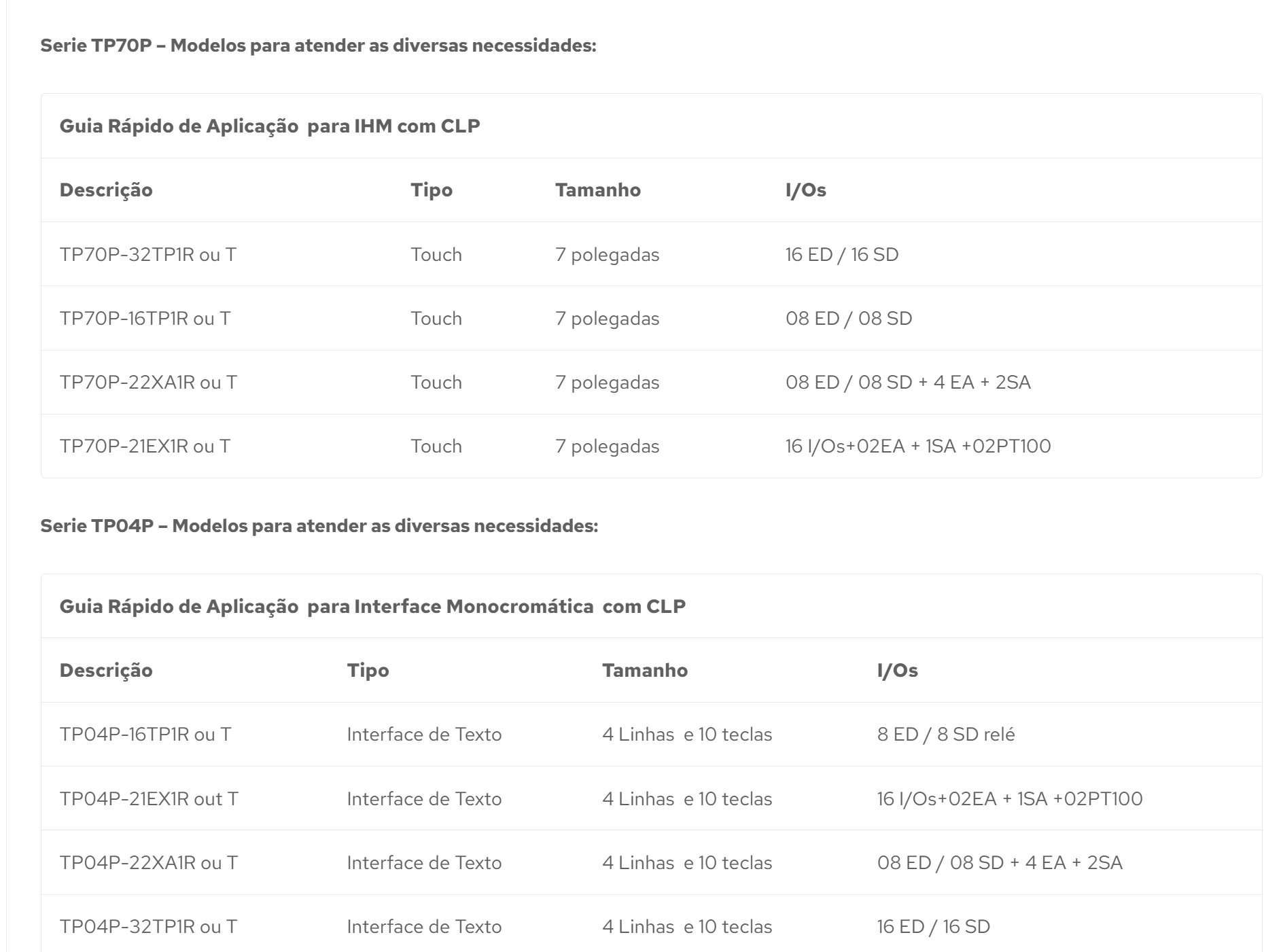The image size is (1264, 952).
Task: Click the first table's Tamanho column header
Action: (598, 190)
